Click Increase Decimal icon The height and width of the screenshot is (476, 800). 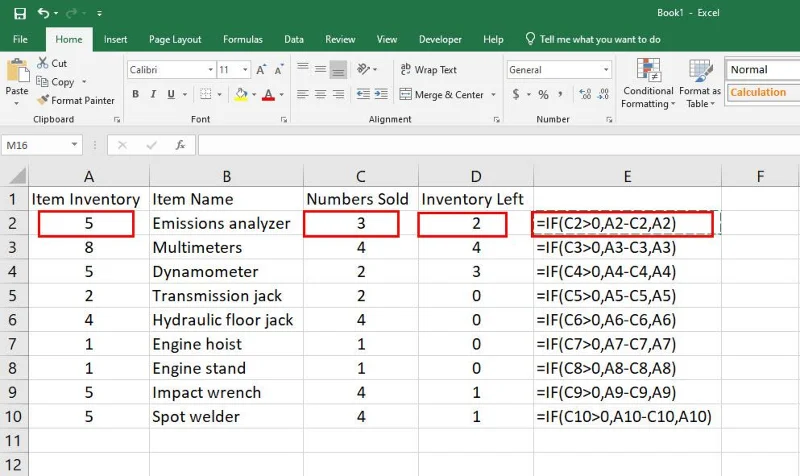[x=585, y=94]
